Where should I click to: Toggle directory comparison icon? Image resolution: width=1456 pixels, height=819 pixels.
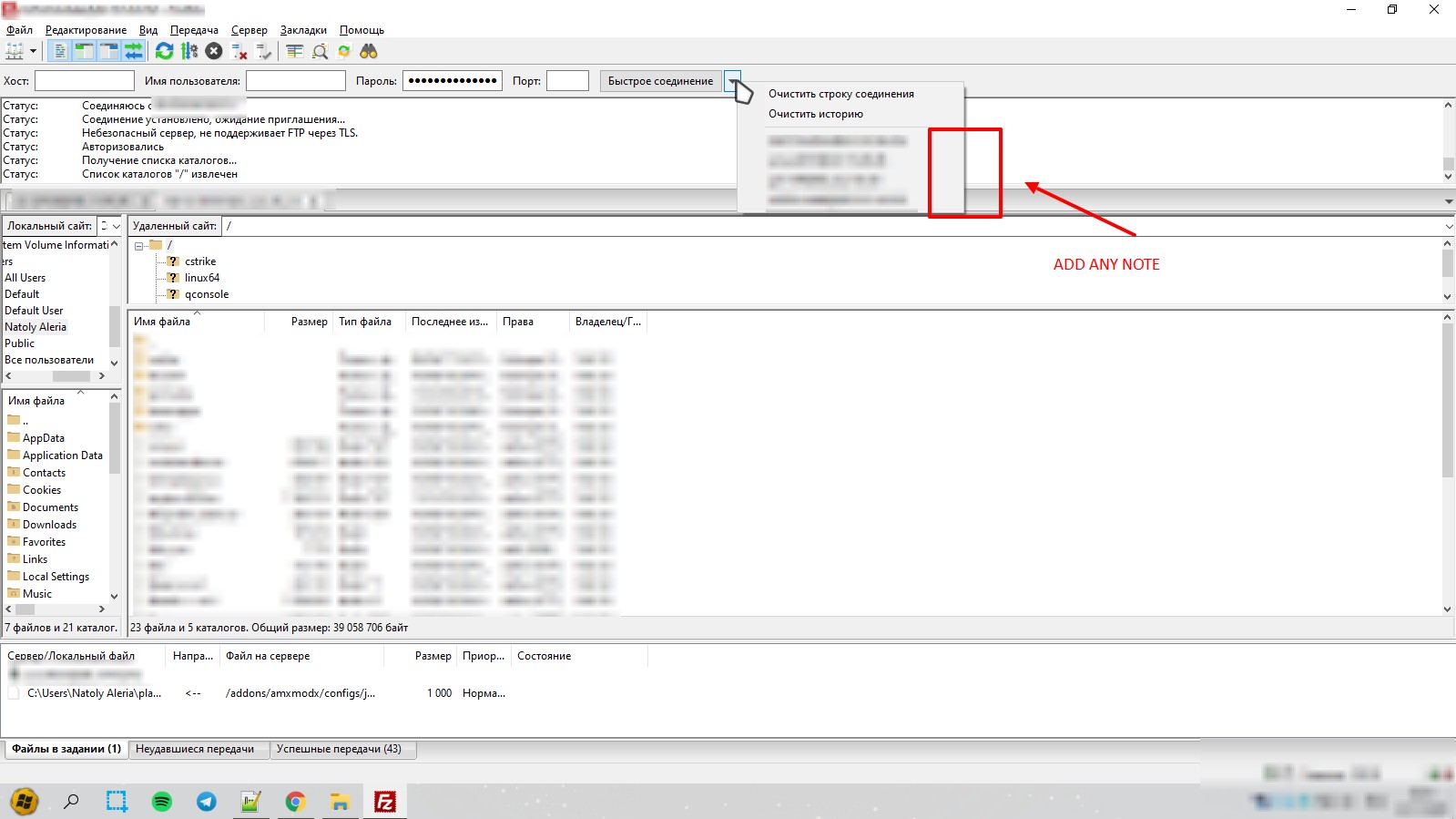click(x=320, y=51)
